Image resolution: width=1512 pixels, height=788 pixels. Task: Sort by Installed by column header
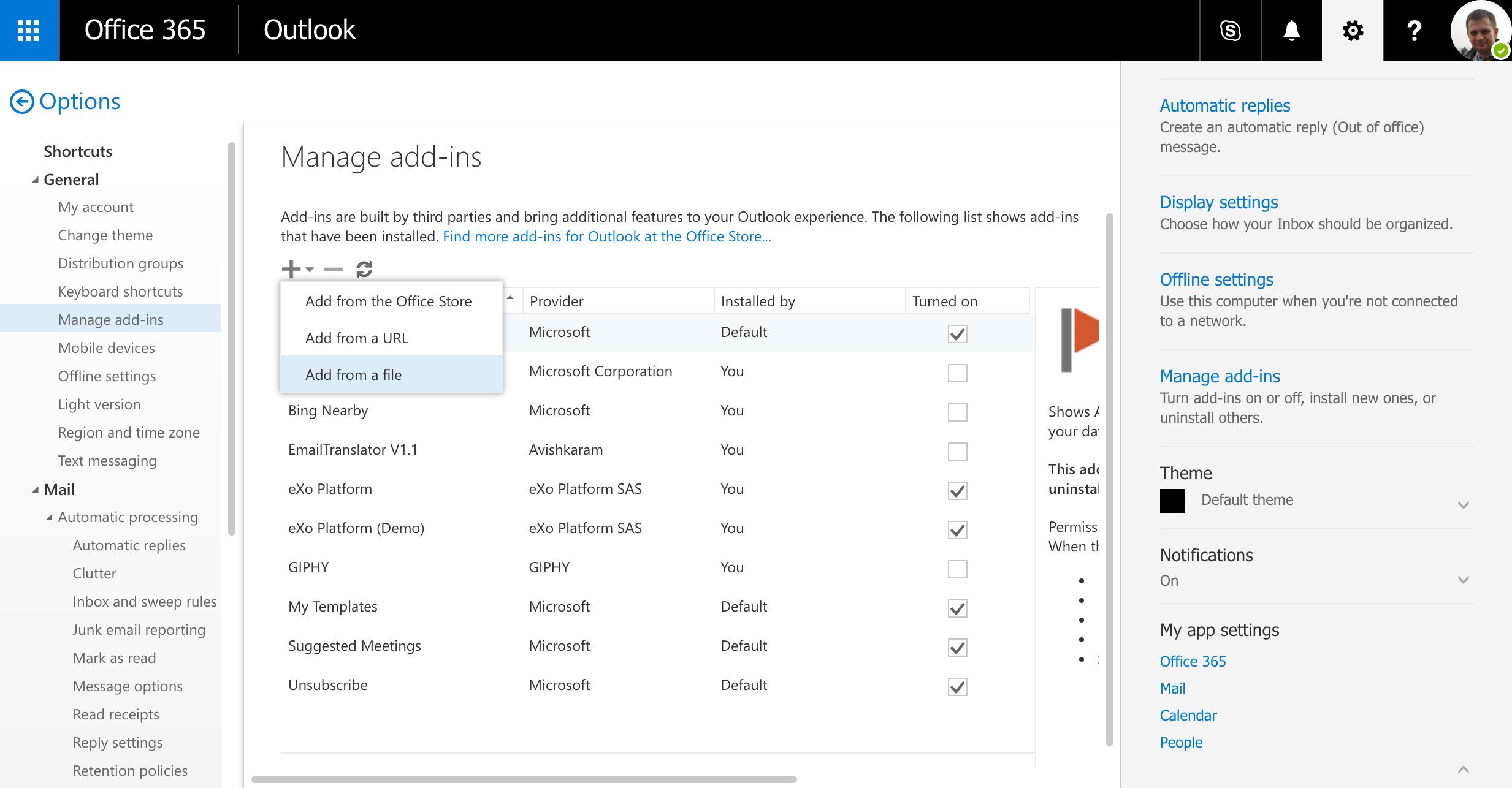coord(809,301)
